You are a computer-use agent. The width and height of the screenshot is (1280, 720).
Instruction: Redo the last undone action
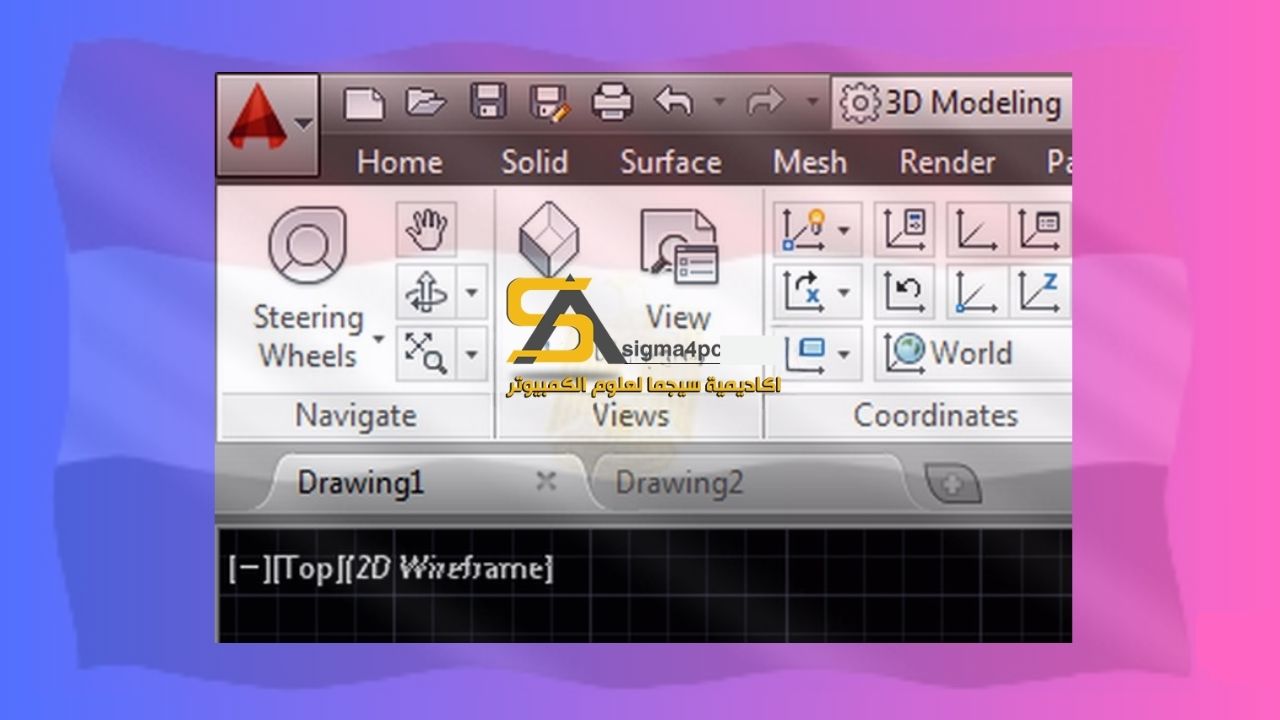(x=766, y=101)
